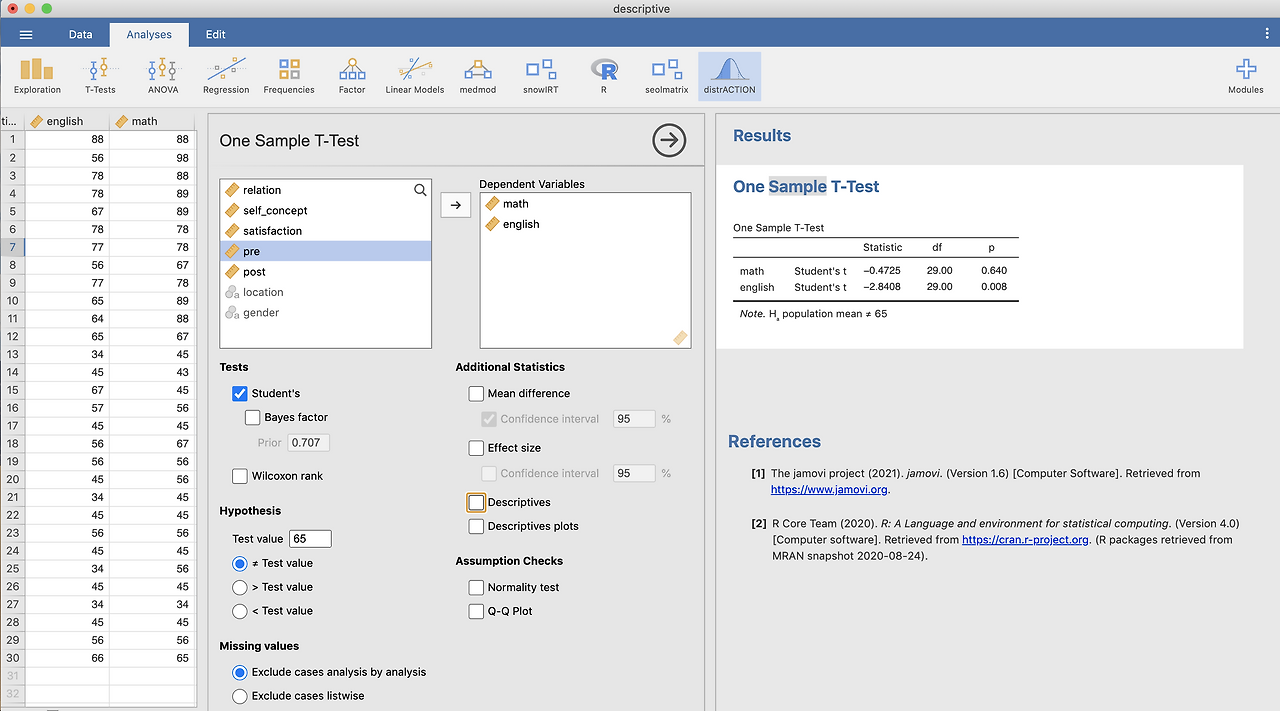
Task: Click the Results heading
Action: tap(762, 135)
